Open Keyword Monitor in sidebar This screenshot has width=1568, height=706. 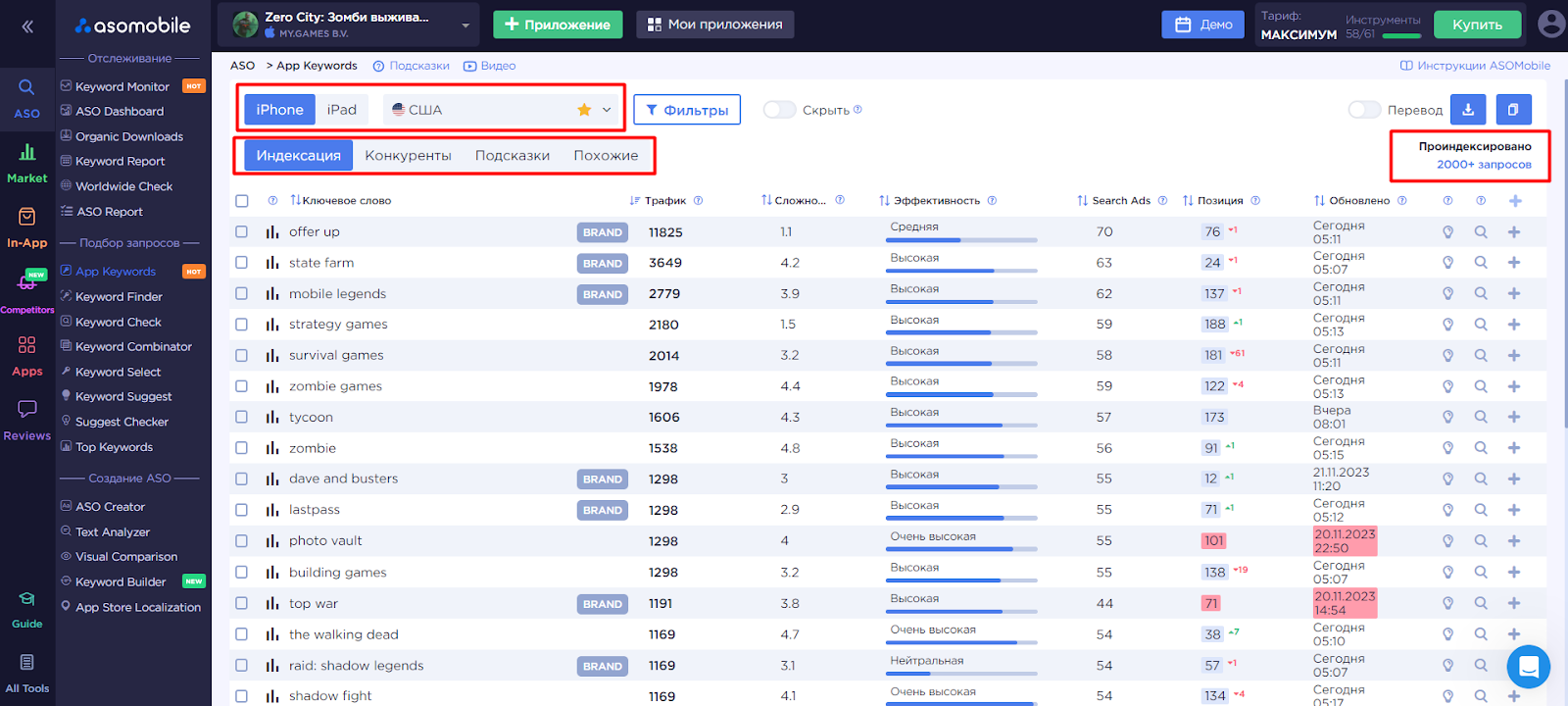(122, 86)
